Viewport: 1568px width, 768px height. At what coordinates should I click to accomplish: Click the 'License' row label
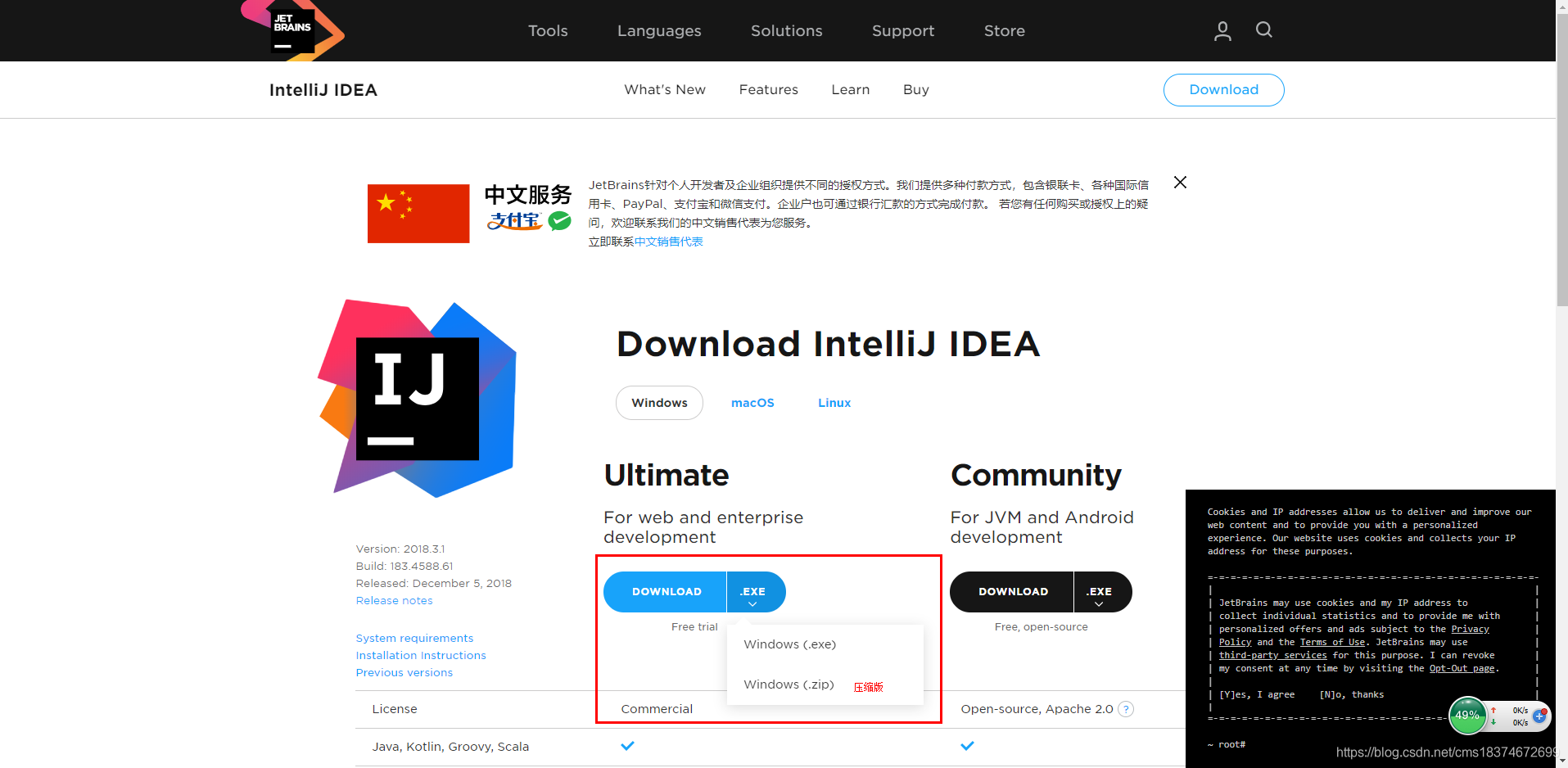pos(395,709)
